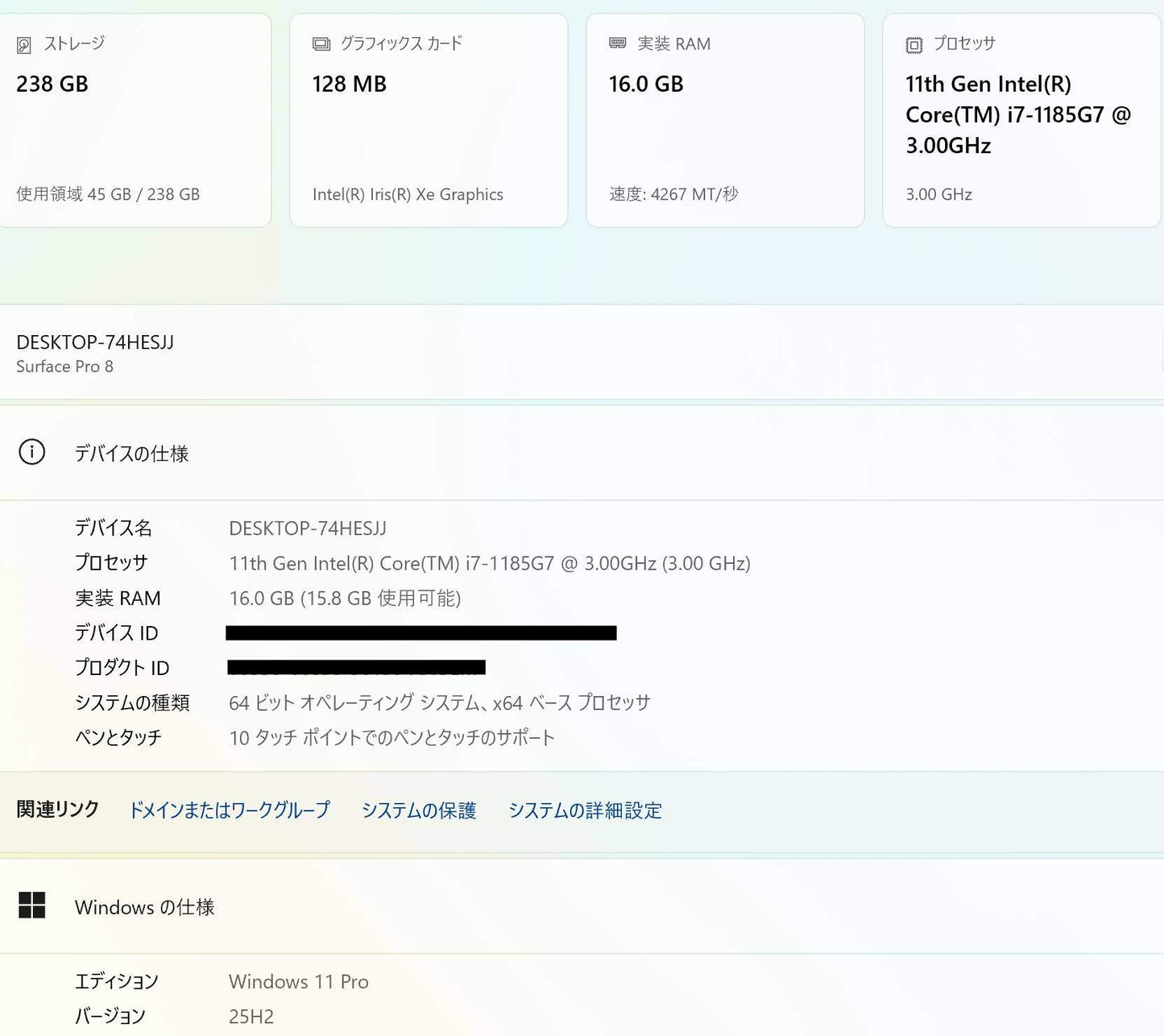Click the バージョン label
This screenshot has width=1164, height=1036.
coord(110,1016)
